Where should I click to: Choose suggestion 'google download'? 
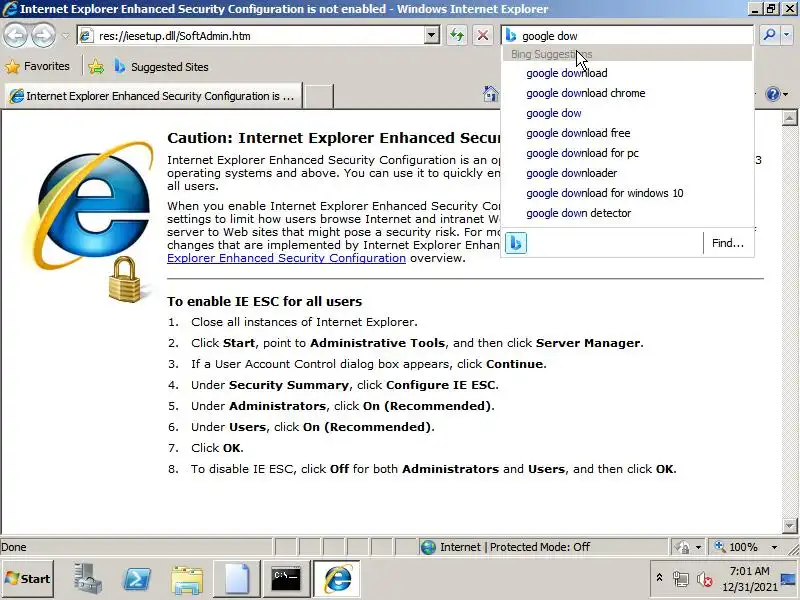pyautogui.click(x=627, y=73)
